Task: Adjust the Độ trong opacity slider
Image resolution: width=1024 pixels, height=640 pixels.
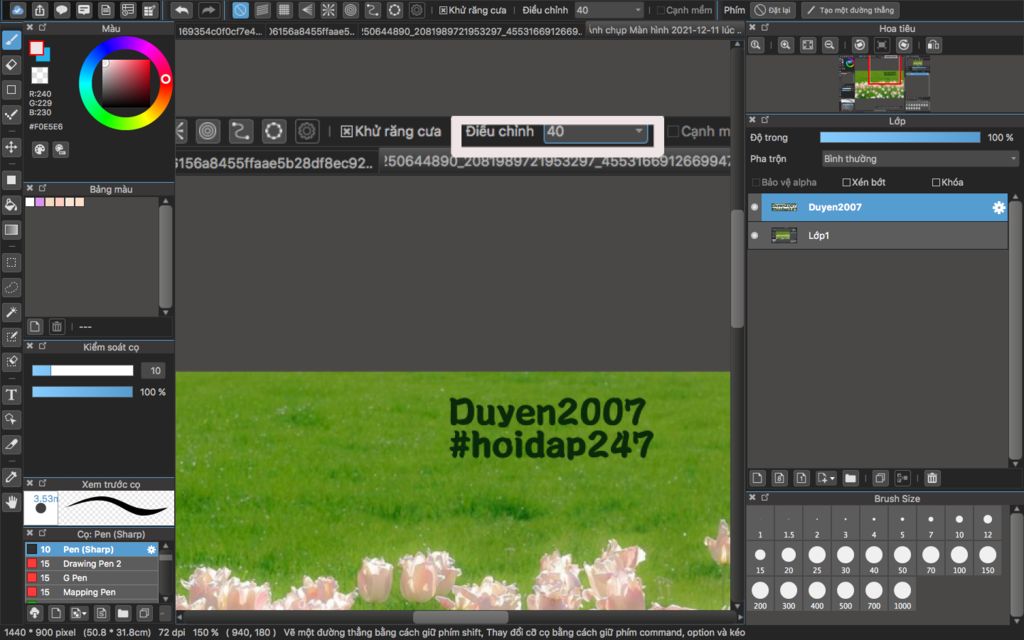Action: [x=900, y=137]
